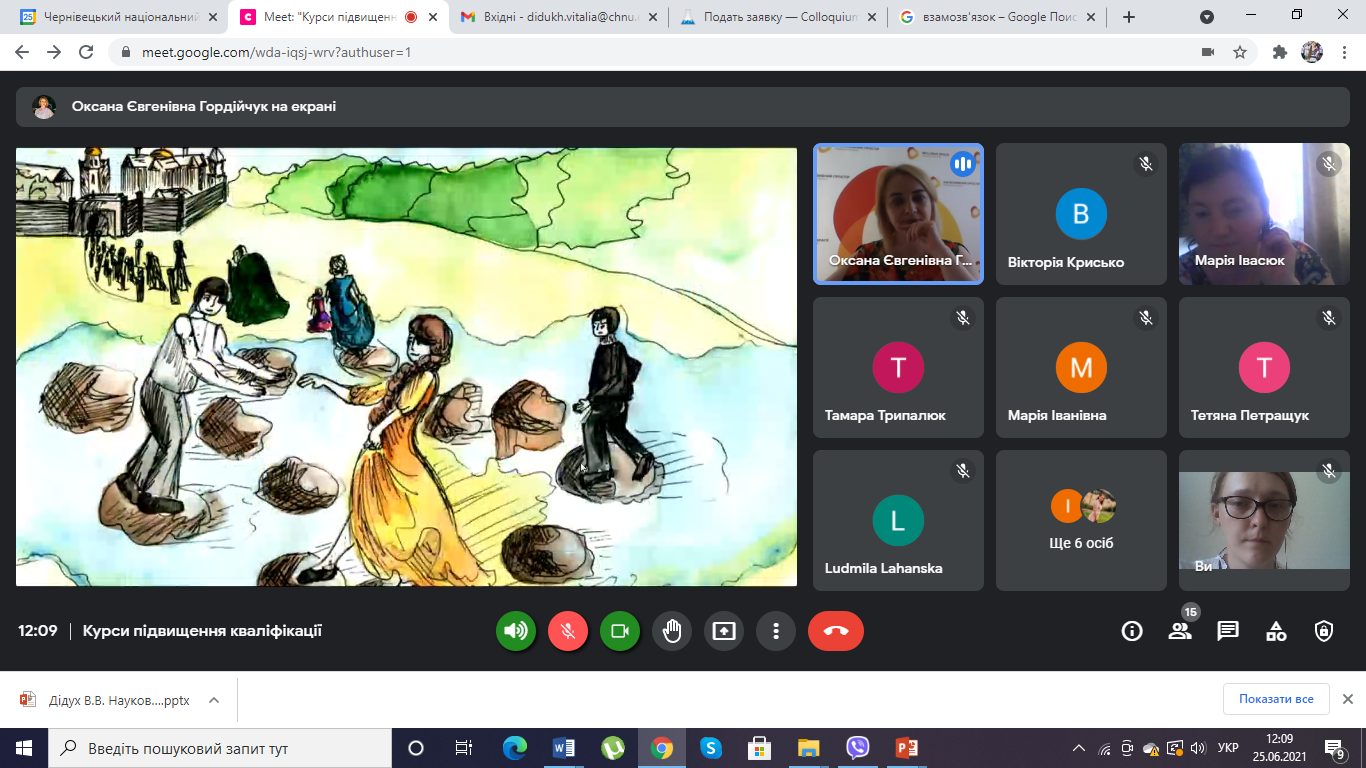Screen dimensions: 1366x768
Task: Click the shared presentation drawing
Action: pyautogui.click(x=406, y=367)
